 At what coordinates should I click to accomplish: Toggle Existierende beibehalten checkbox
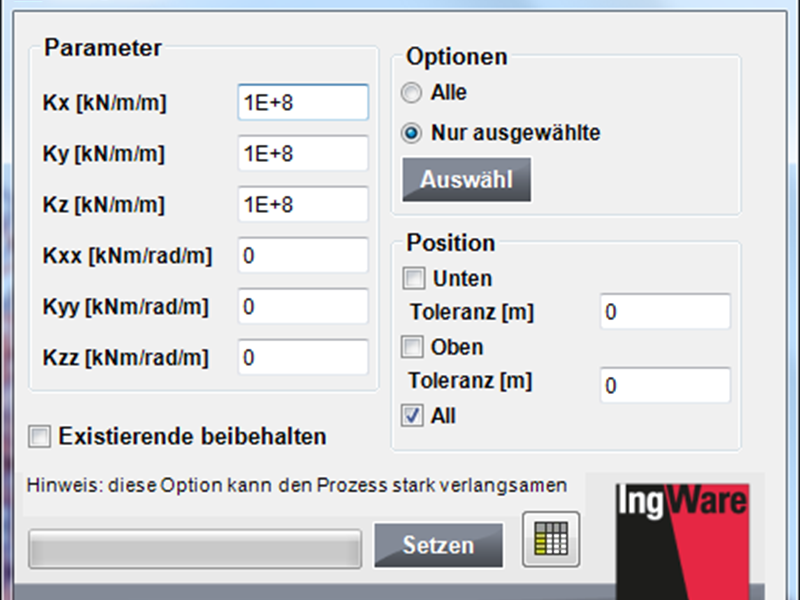[x=40, y=436]
